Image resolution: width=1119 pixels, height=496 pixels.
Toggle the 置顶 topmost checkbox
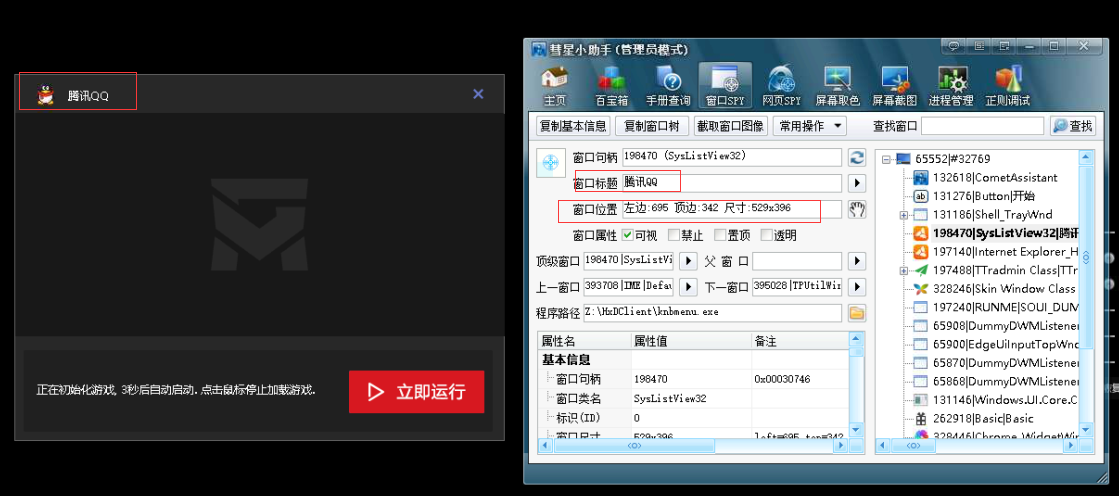720,235
